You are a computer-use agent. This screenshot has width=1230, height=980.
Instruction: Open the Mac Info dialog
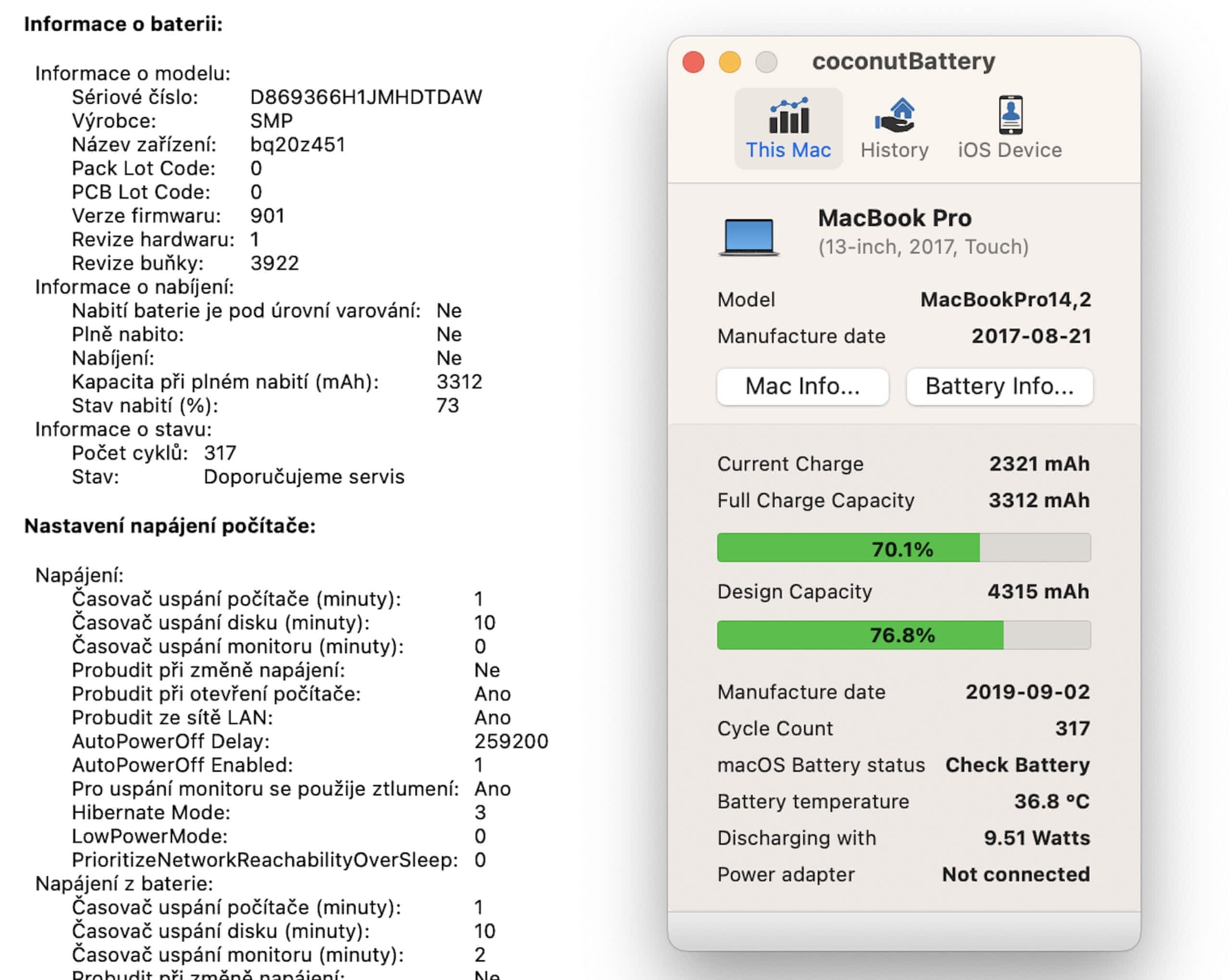click(802, 386)
